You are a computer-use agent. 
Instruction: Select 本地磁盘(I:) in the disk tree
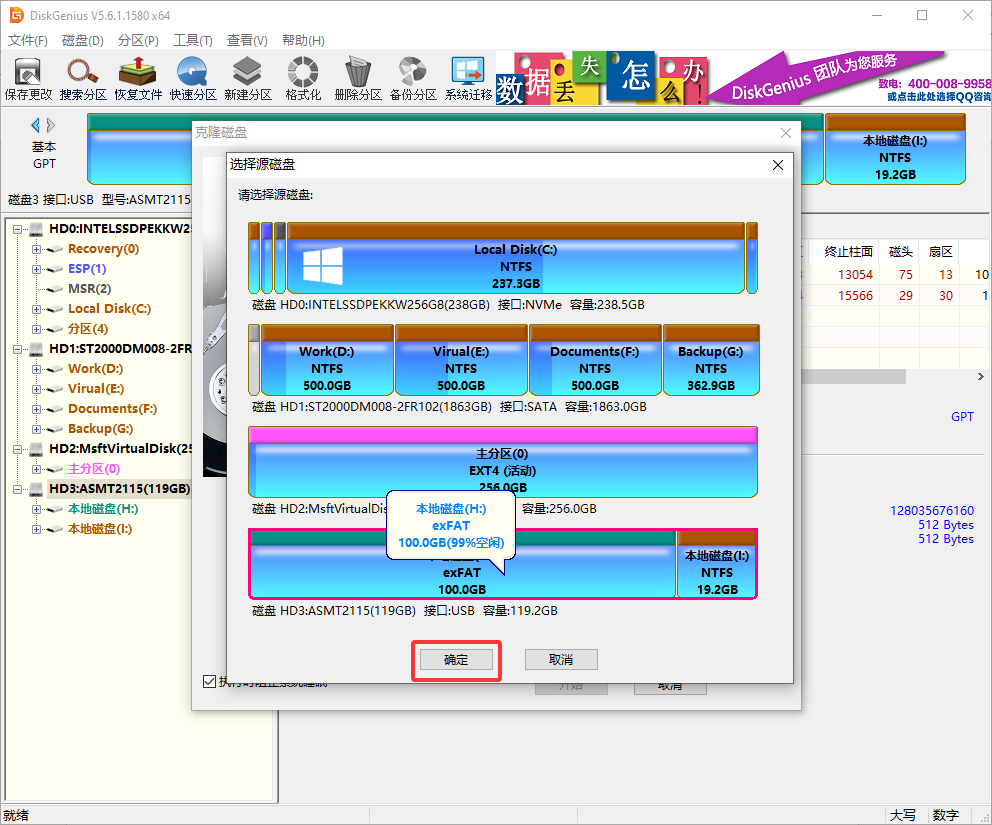(100, 529)
